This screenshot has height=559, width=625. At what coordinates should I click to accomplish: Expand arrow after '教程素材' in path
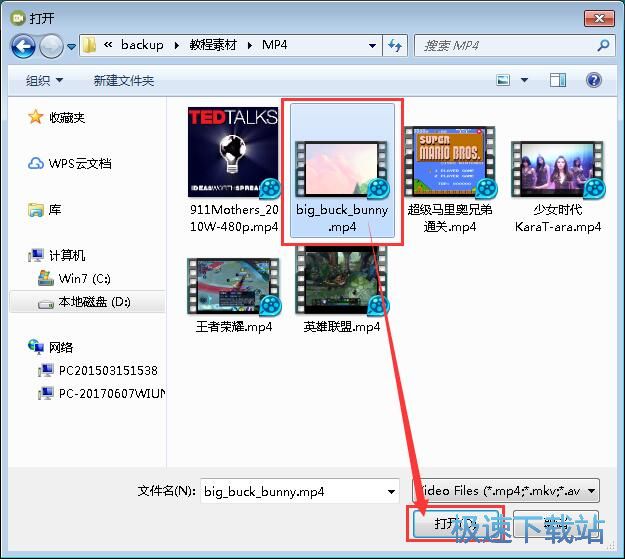coord(250,45)
